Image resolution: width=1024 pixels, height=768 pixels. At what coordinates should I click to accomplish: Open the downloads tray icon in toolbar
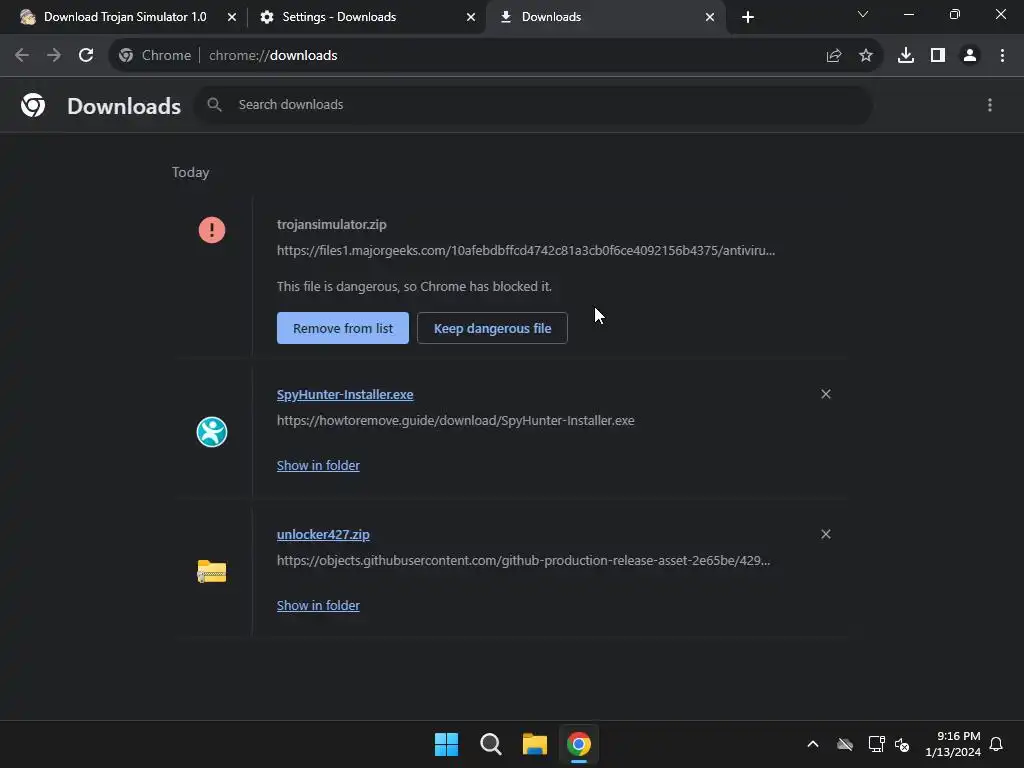pyautogui.click(x=906, y=56)
